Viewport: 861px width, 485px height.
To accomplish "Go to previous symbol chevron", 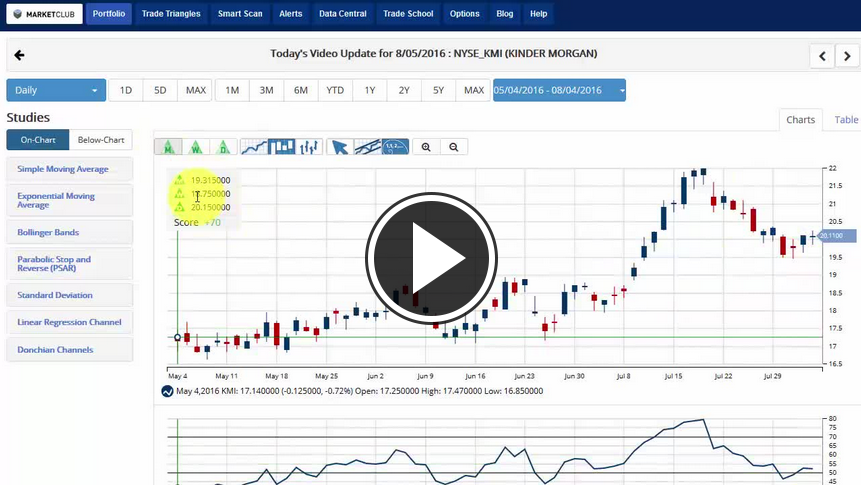I will [822, 56].
